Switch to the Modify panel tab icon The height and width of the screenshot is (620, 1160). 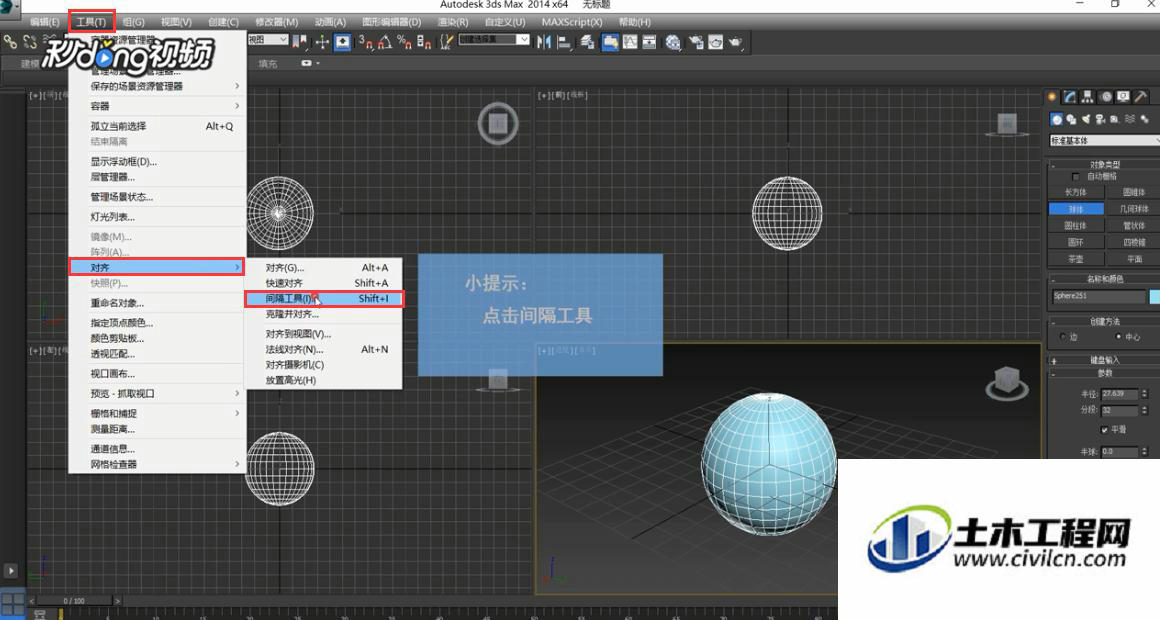click(x=1070, y=97)
